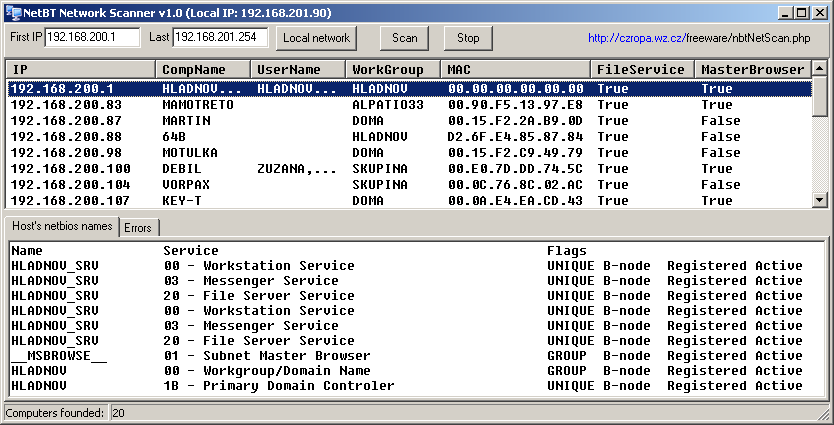Sort by the CompName column header
The height and width of the screenshot is (425, 834).
[x=203, y=70]
